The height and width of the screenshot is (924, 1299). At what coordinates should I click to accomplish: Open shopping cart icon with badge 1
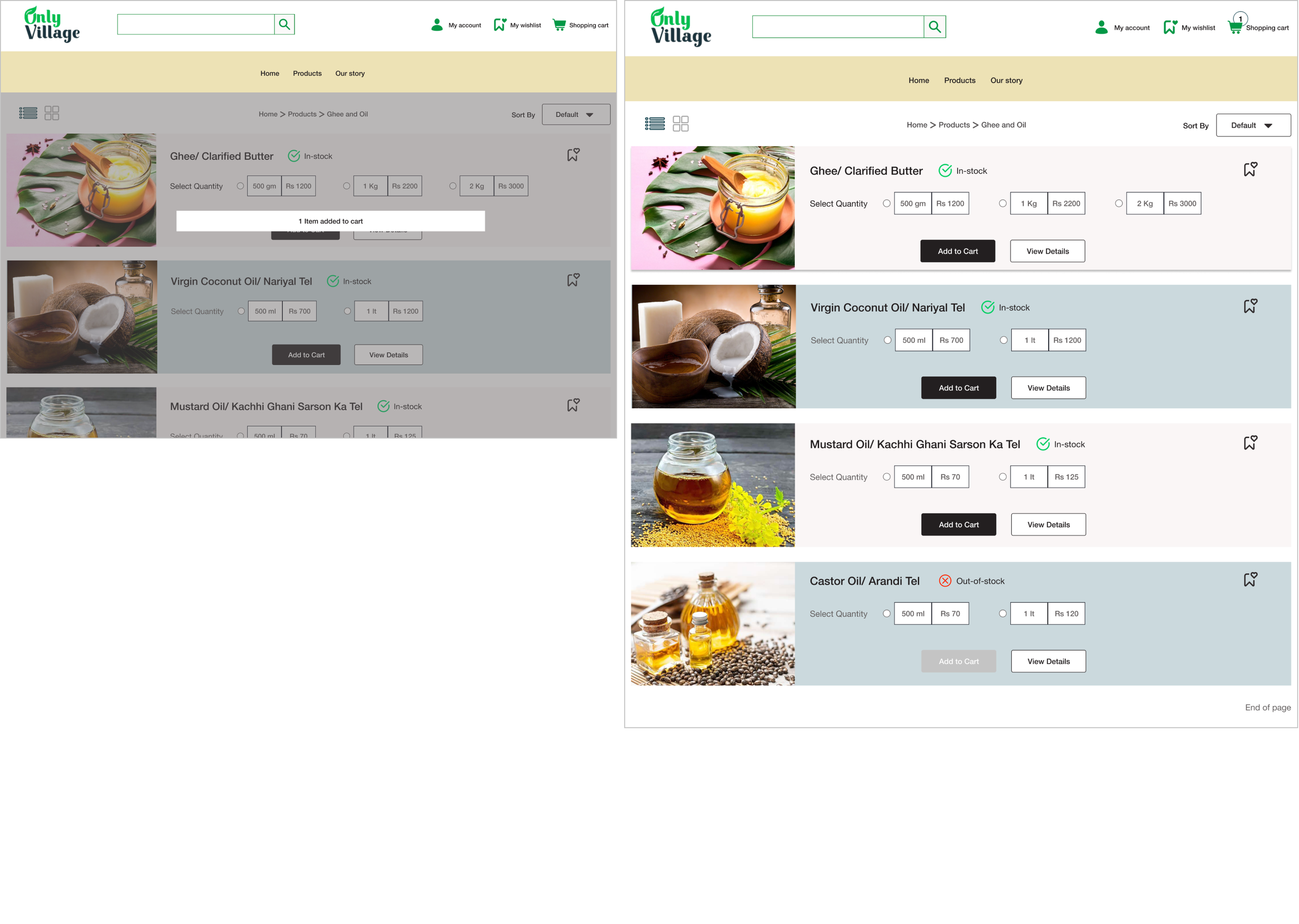coord(1235,27)
